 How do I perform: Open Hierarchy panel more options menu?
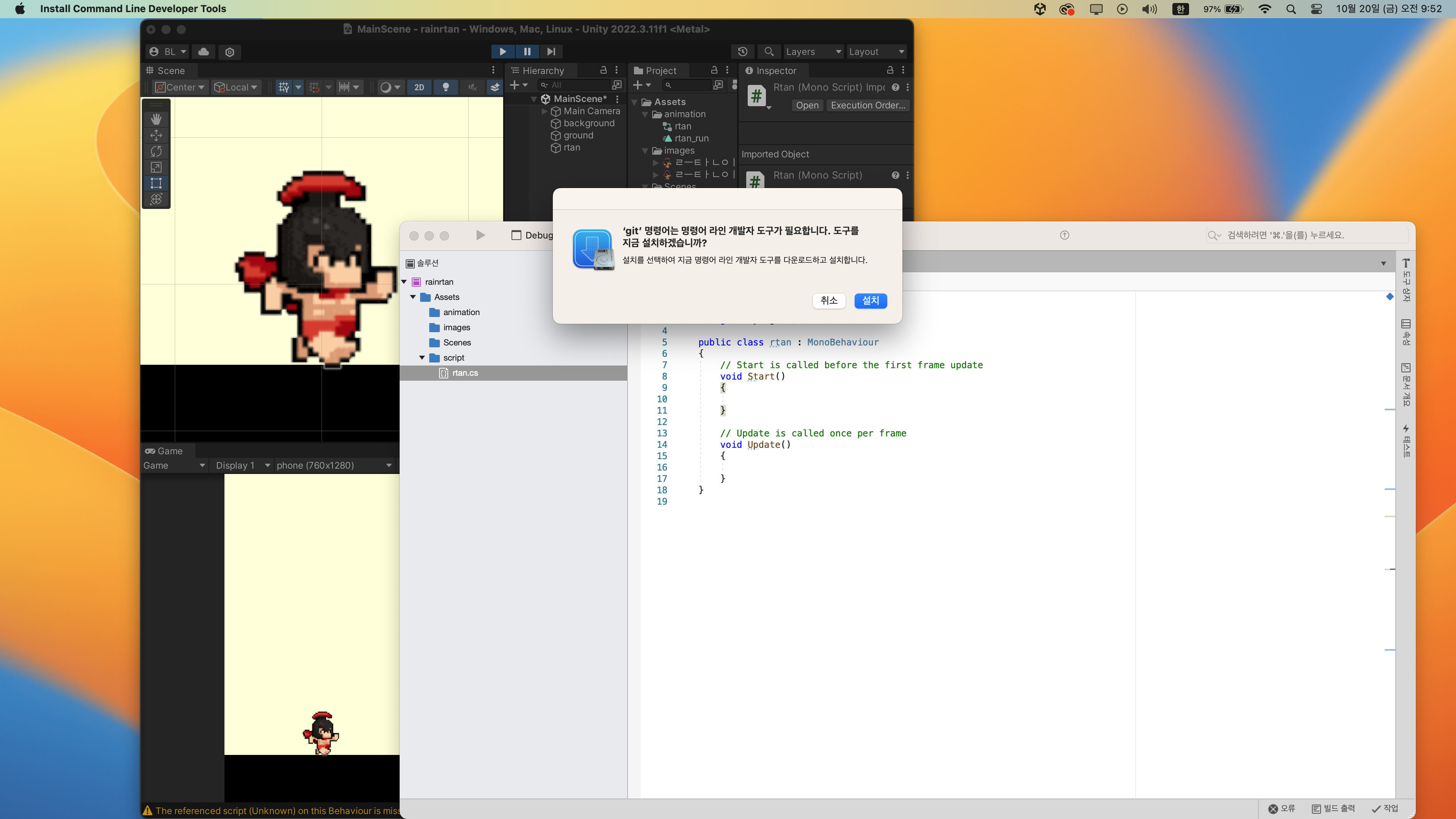617,70
